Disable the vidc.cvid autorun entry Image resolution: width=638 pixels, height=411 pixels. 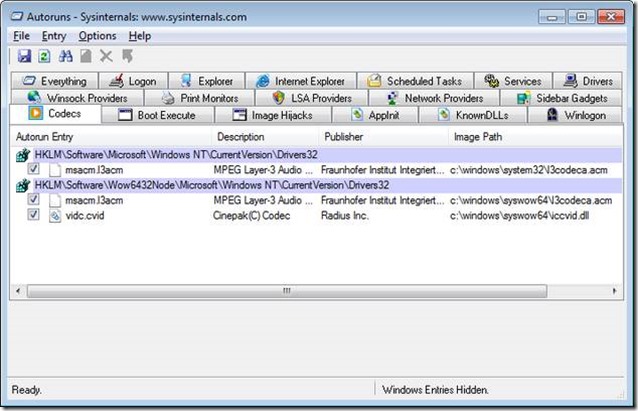pyautogui.click(x=33, y=214)
